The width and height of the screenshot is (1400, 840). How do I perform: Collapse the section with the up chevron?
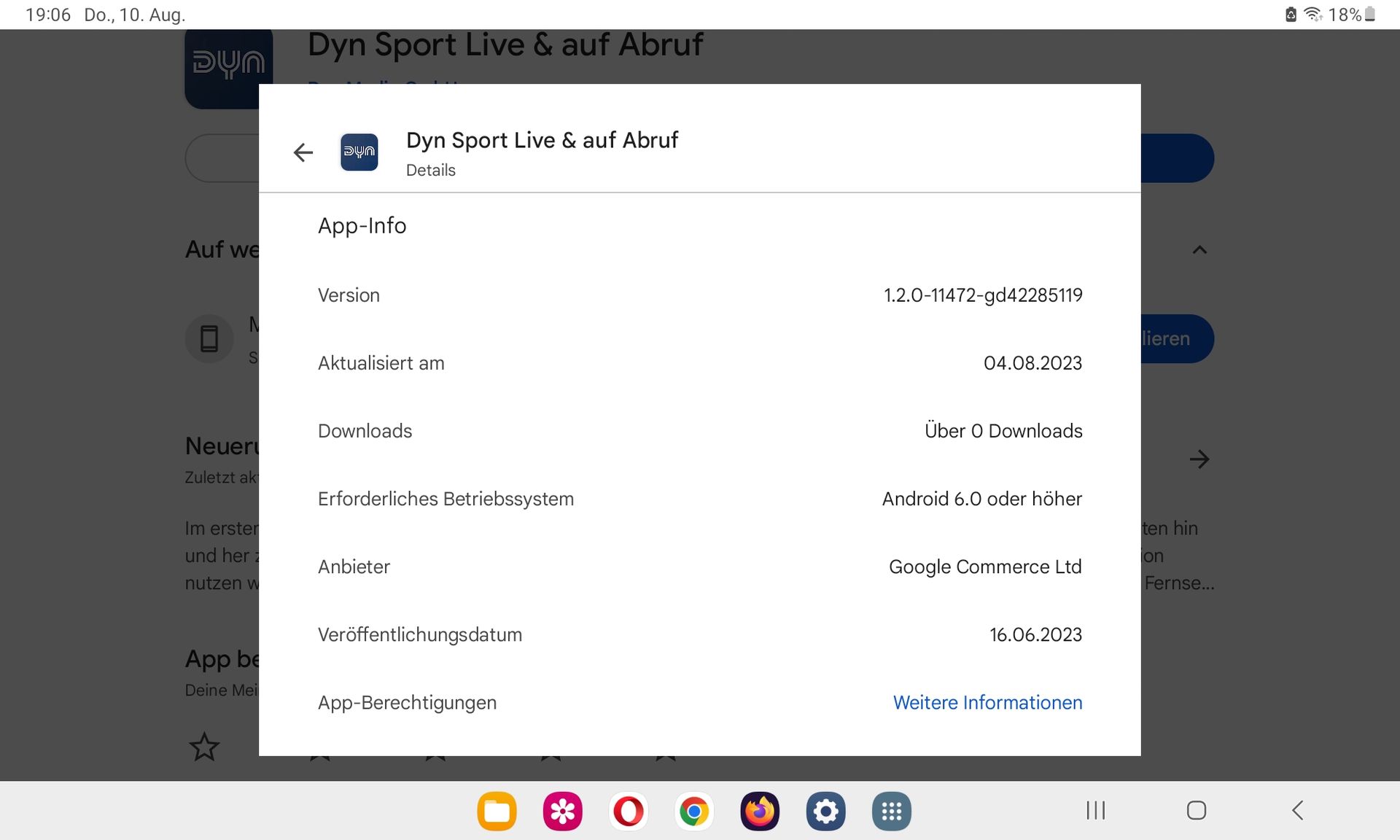1199,250
